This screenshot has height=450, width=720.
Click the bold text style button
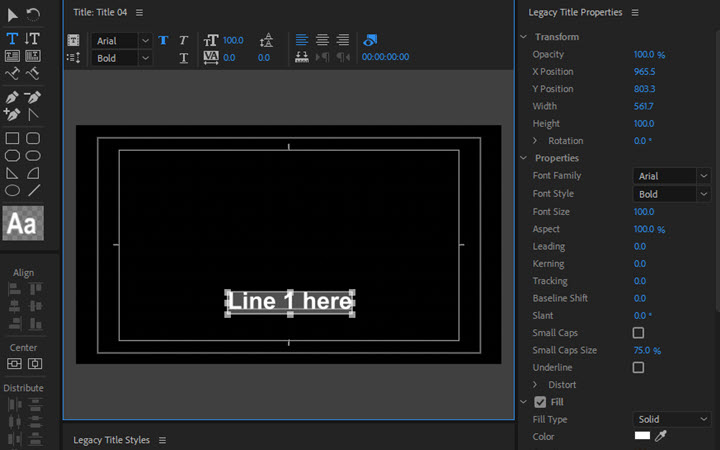(163, 40)
